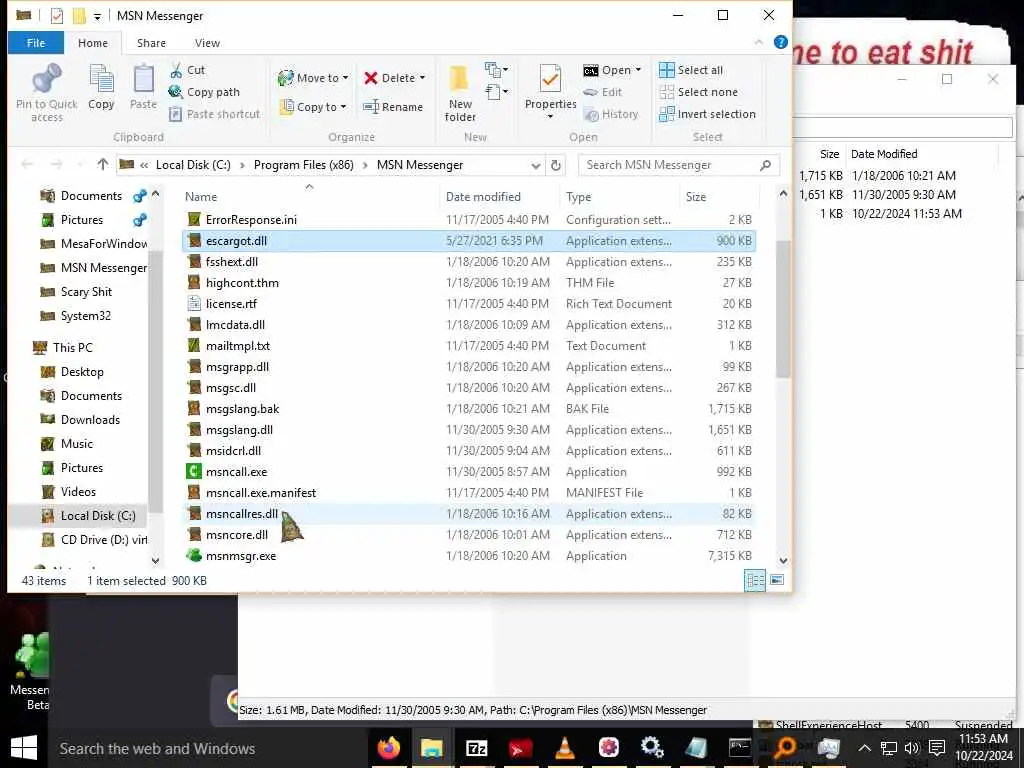Click the Windows Start button
Screen dimensions: 1024x768
24,748
